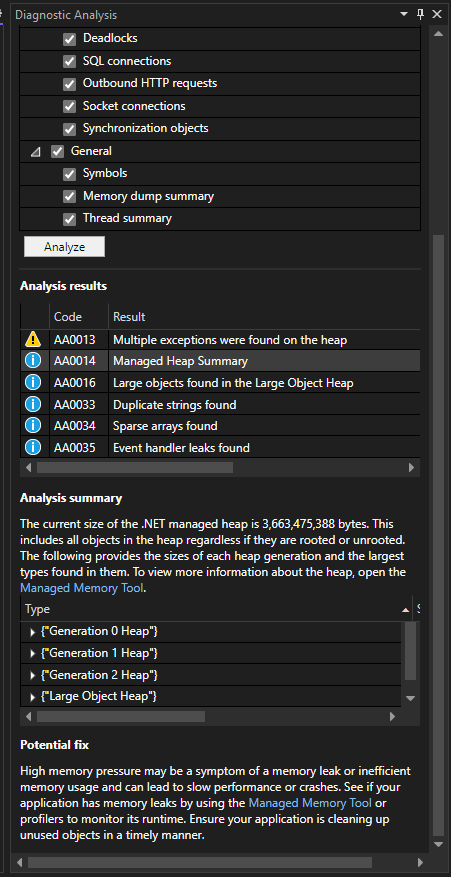Open the panel window position dropdown arrow
This screenshot has width=451, height=877.
405,15
